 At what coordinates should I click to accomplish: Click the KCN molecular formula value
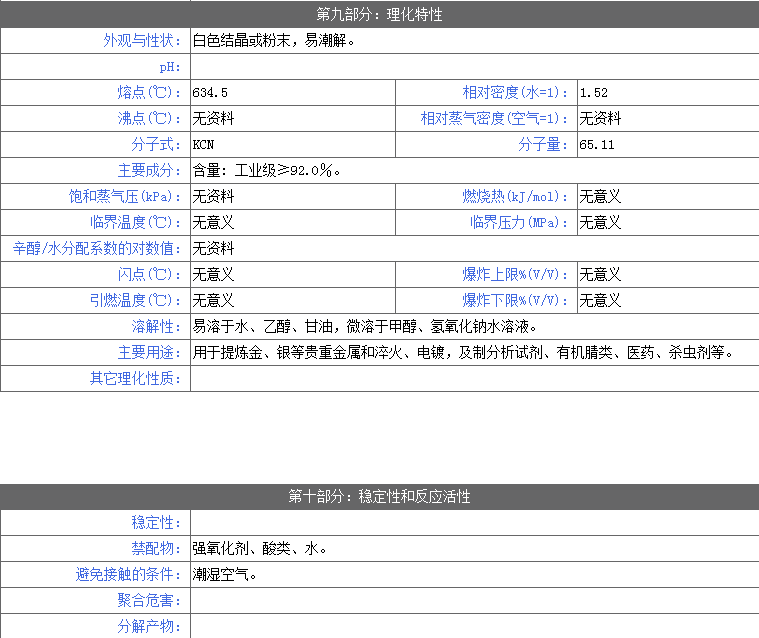click(204, 145)
